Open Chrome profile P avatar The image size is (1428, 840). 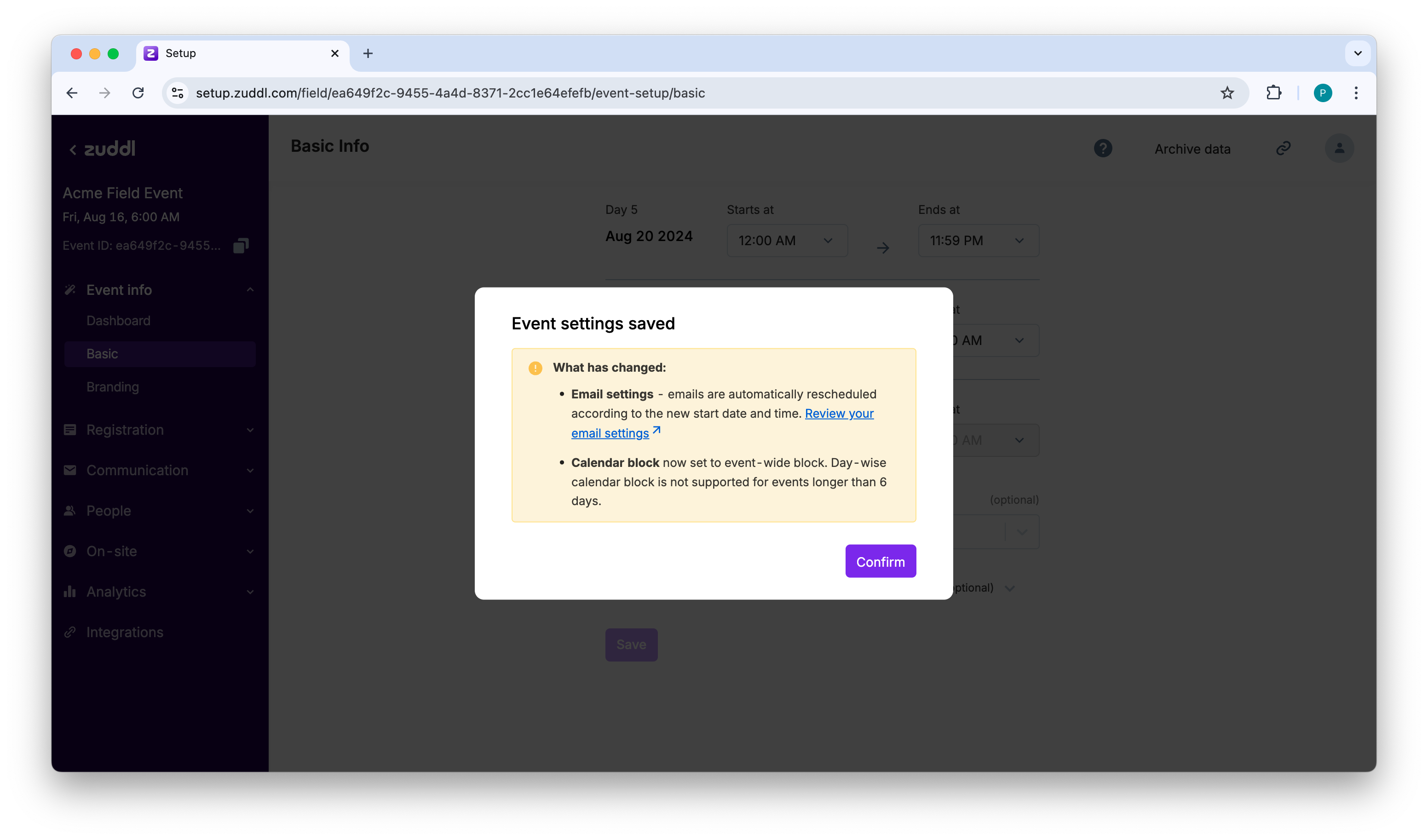click(x=1322, y=93)
